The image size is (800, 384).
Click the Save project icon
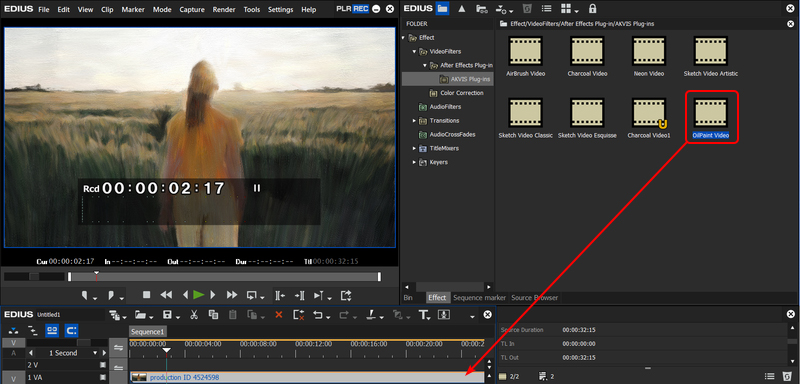[x=166, y=315]
